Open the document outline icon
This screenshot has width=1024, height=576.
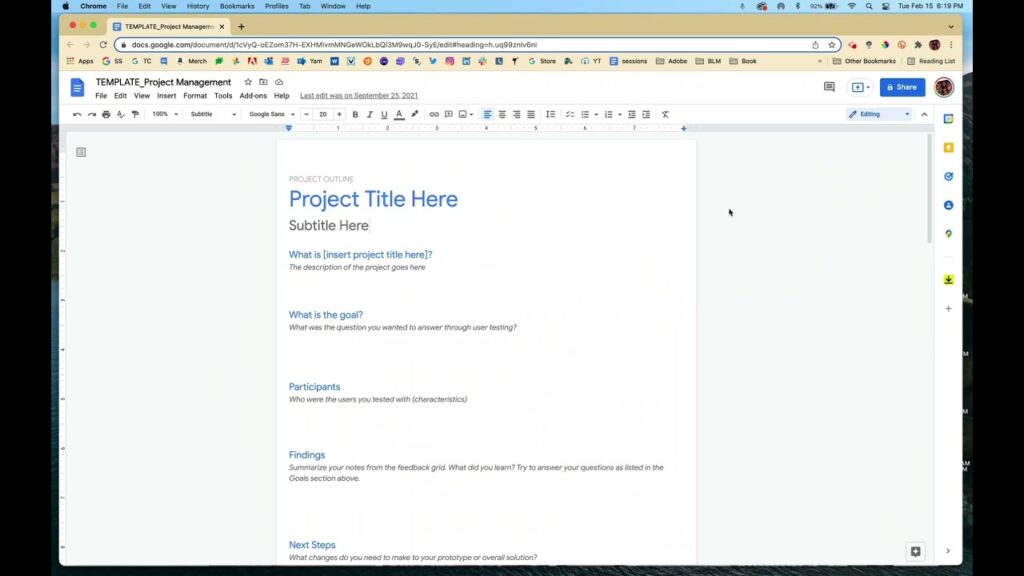tap(81, 152)
